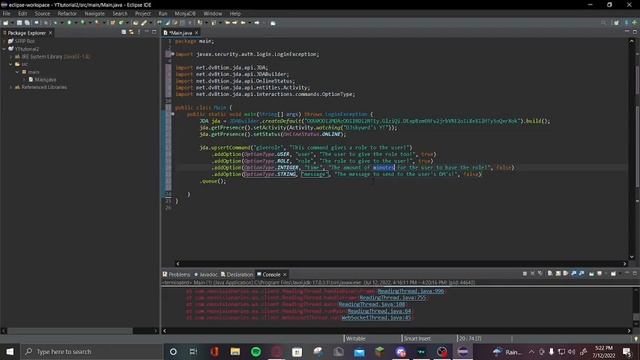Select Main.java in Package Explorer

click(x=42, y=80)
